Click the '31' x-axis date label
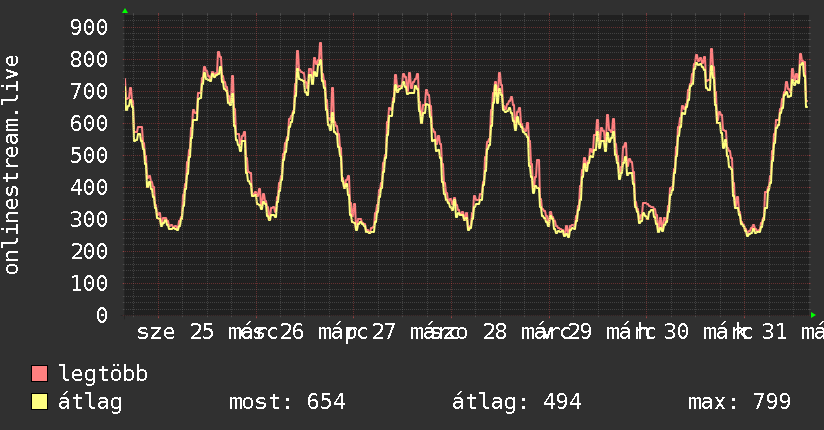The height and width of the screenshot is (430, 824). pos(774,332)
